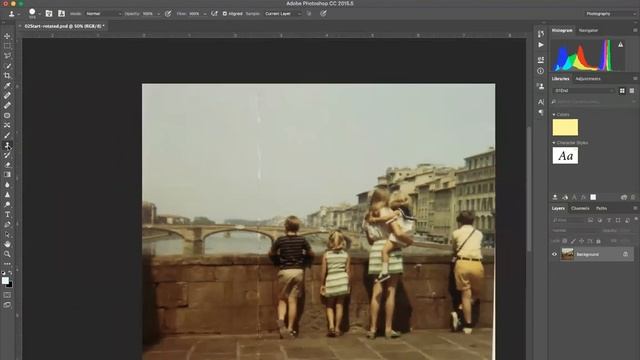Turn layer filtering on or off

pos(636,220)
